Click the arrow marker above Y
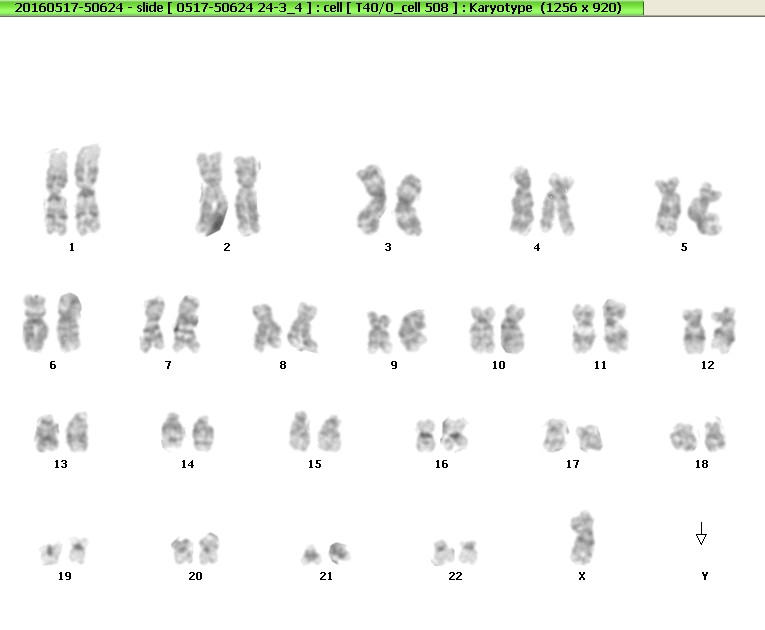Screen dimensions: 765x630 [701, 533]
